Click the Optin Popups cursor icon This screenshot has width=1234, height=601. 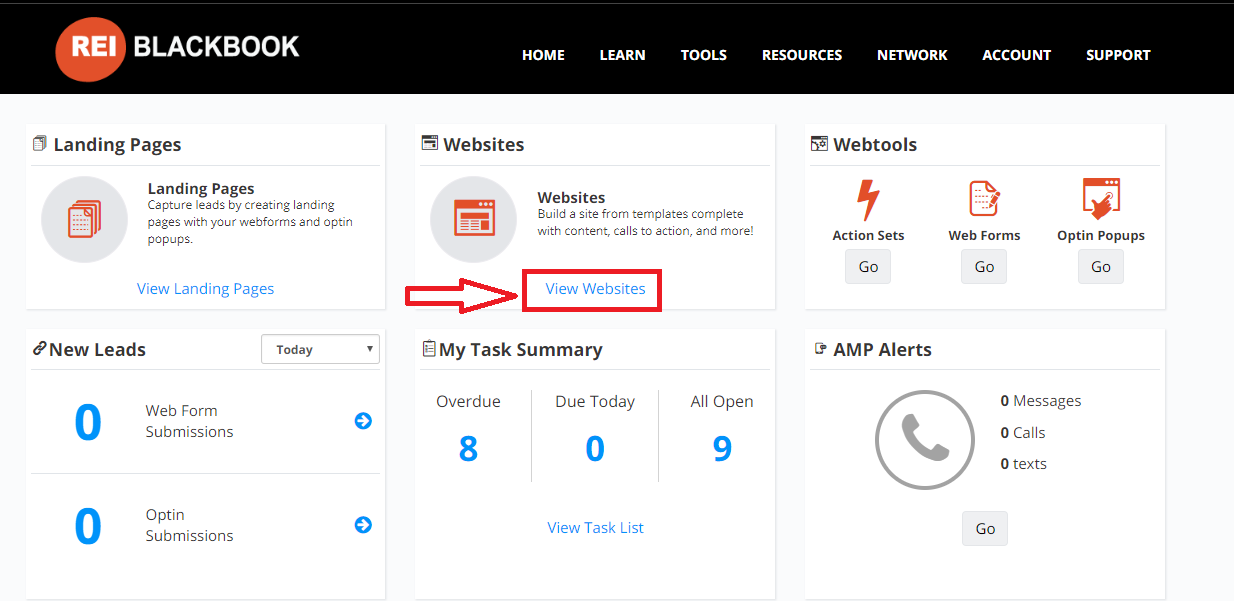click(1101, 199)
